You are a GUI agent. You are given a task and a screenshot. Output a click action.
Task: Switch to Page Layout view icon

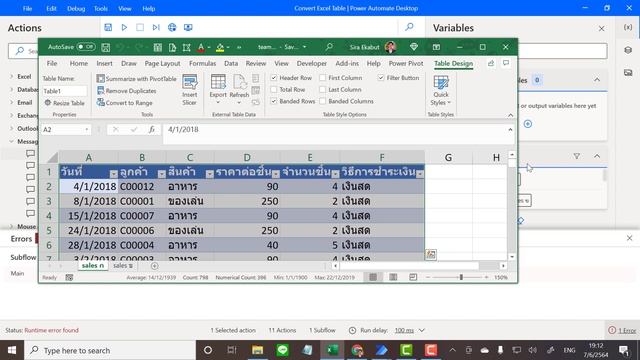pyautogui.click(x=393, y=278)
